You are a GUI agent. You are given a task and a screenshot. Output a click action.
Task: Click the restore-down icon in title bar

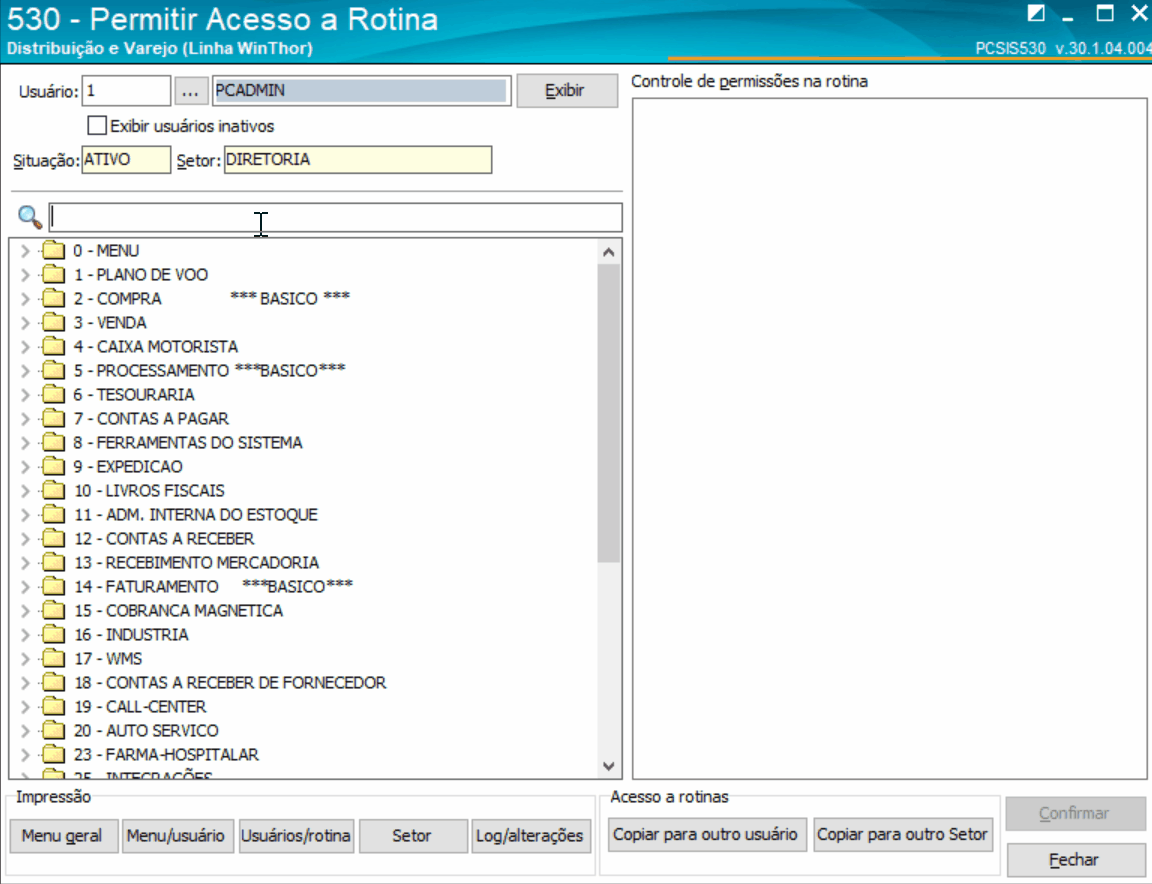click(x=1036, y=13)
